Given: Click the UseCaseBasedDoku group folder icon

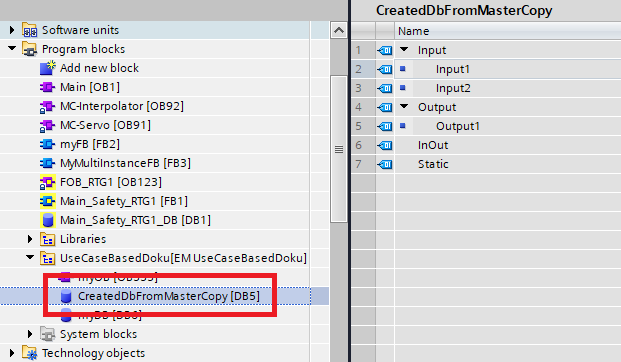Looking at the screenshot, I should point(48,258).
